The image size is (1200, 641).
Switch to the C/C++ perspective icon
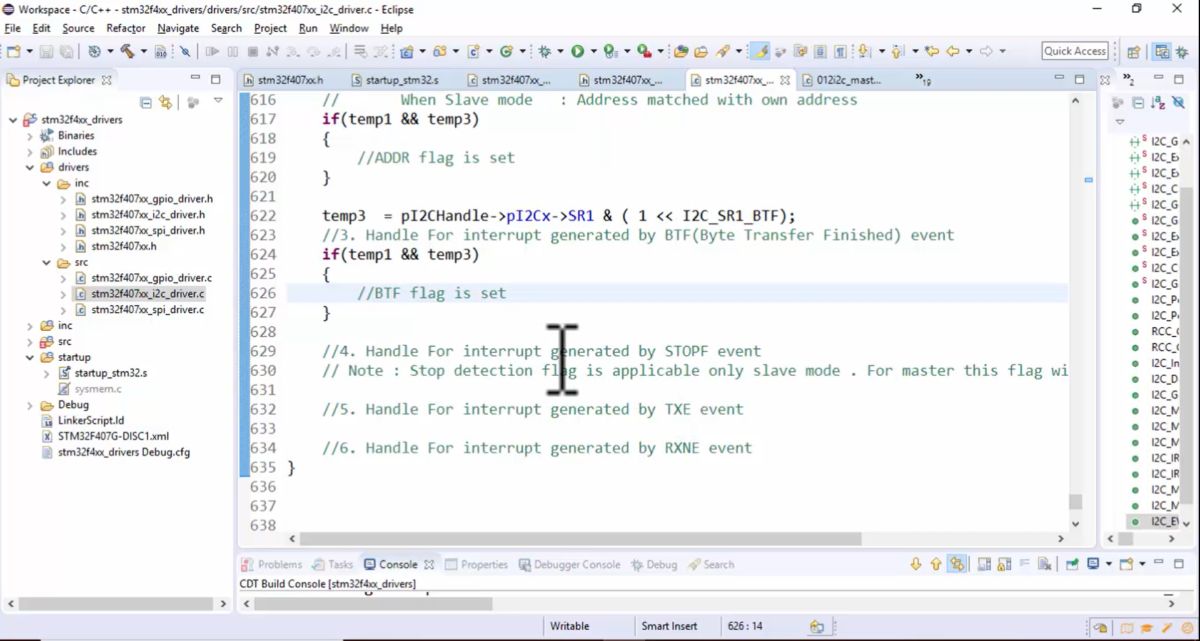[1161, 51]
